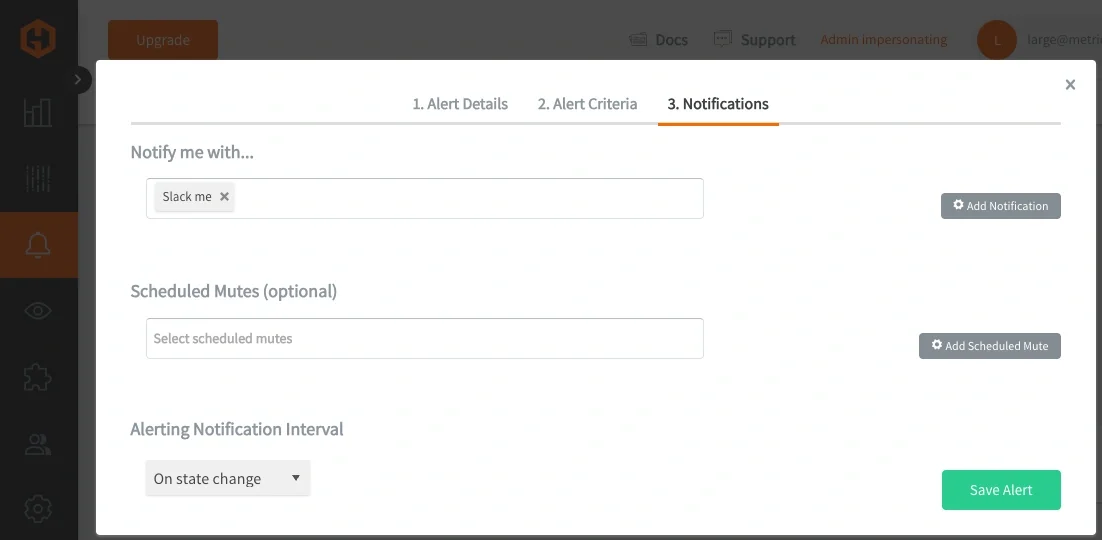Close the alert dialog with the X

point(1070,85)
